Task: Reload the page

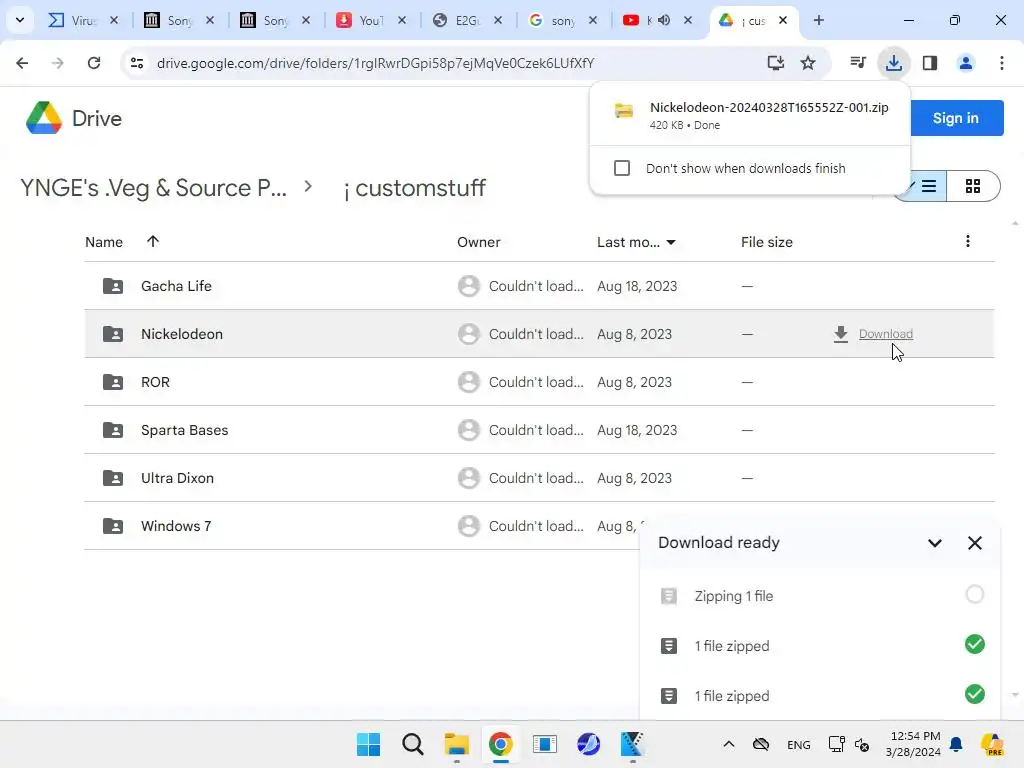Action: point(94,63)
